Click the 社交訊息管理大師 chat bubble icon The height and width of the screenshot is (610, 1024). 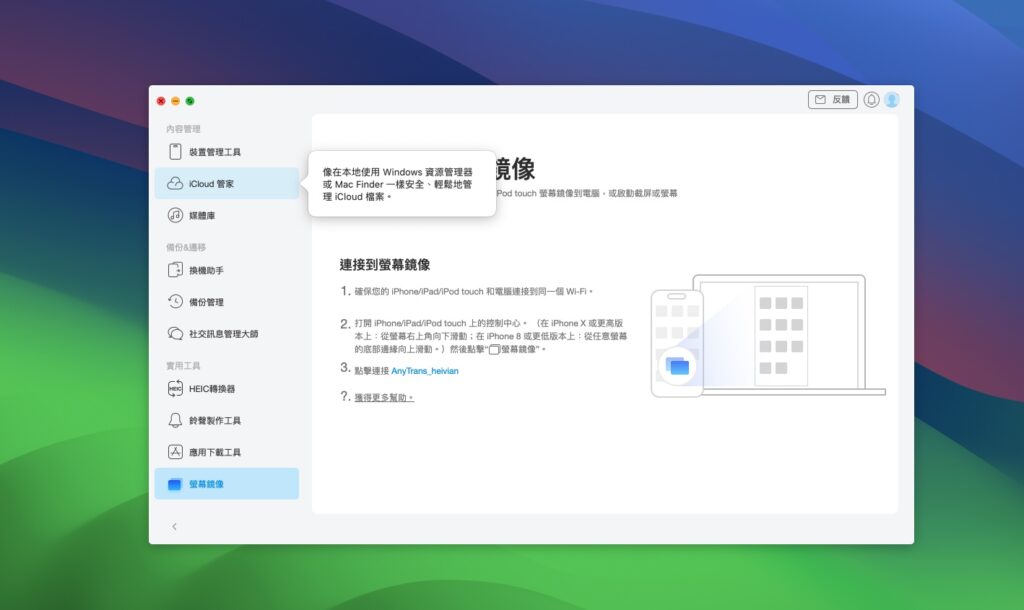click(x=176, y=334)
